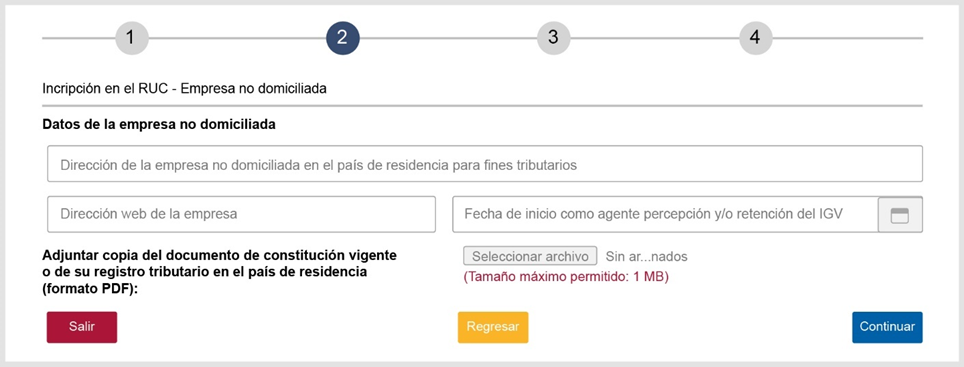Click progress line between steps 3 and 4
Screen dimensions: 964x367
point(654,38)
